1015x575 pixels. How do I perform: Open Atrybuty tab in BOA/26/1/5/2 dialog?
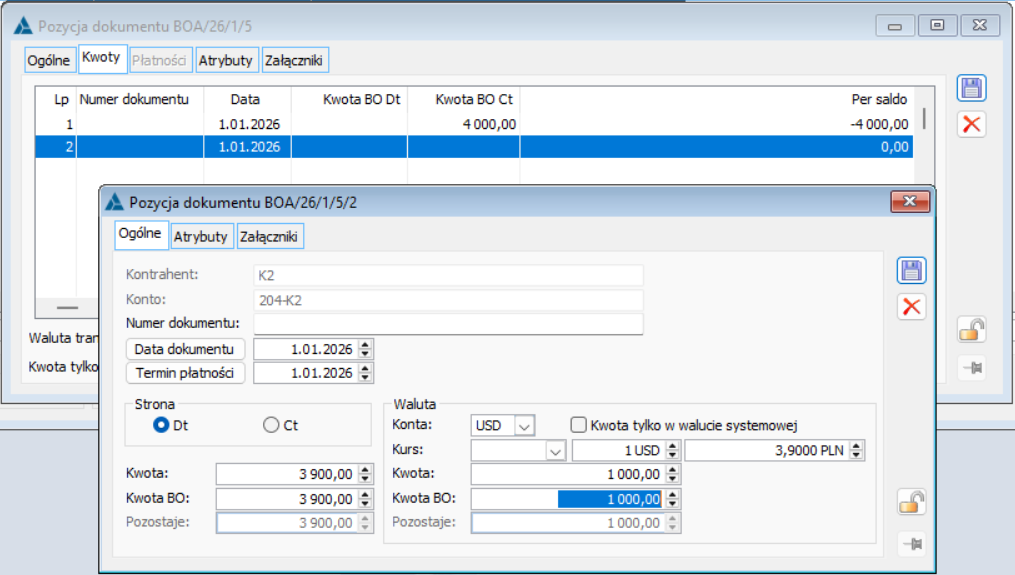(x=201, y=236)
